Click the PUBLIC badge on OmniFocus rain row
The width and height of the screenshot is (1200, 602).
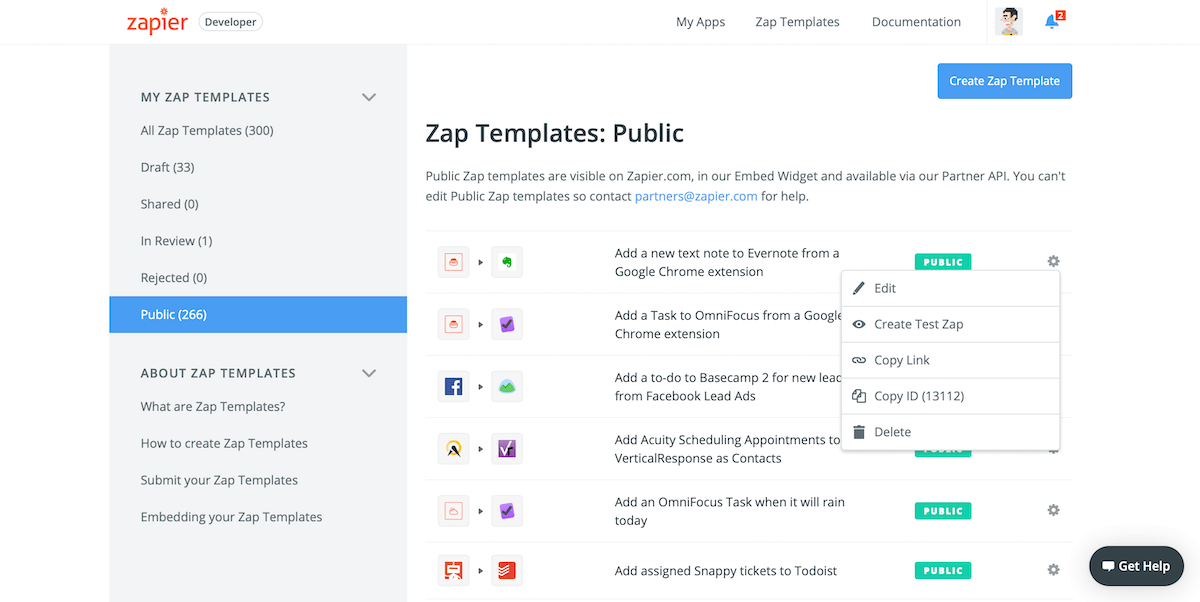pyautogui.click(x=943, y=511)
